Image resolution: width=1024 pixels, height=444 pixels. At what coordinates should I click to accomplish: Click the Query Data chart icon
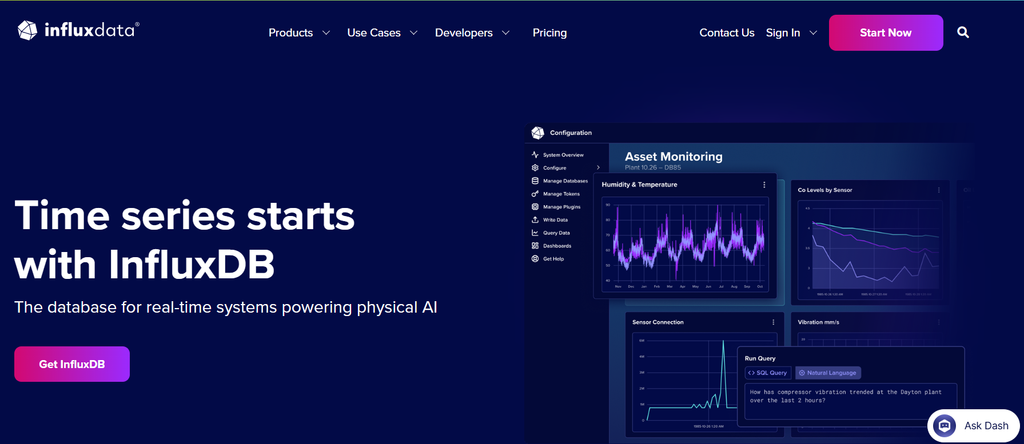(535, 232)
